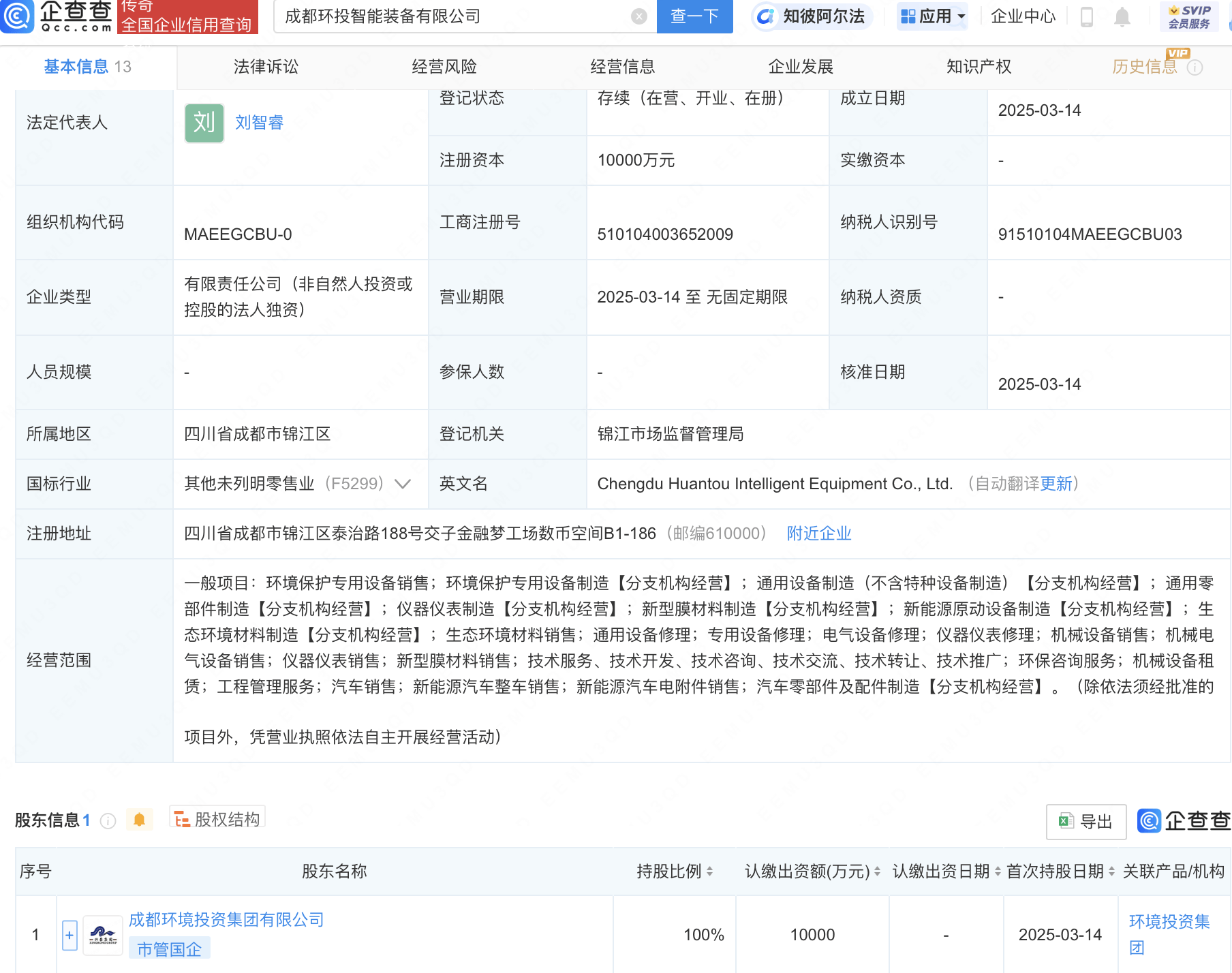Image resolution: width=1232 pixels, height=973 pixels.
Task: Open the 附近企业 link
Action: pos(819,534)
